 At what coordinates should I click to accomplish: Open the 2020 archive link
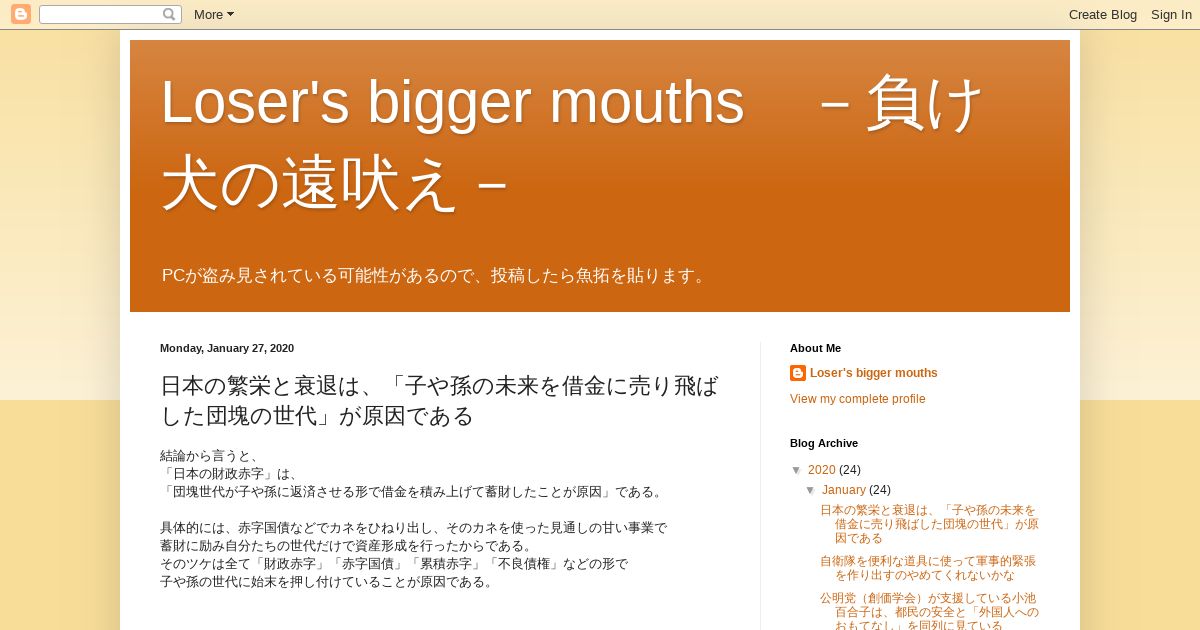(822, 470)
